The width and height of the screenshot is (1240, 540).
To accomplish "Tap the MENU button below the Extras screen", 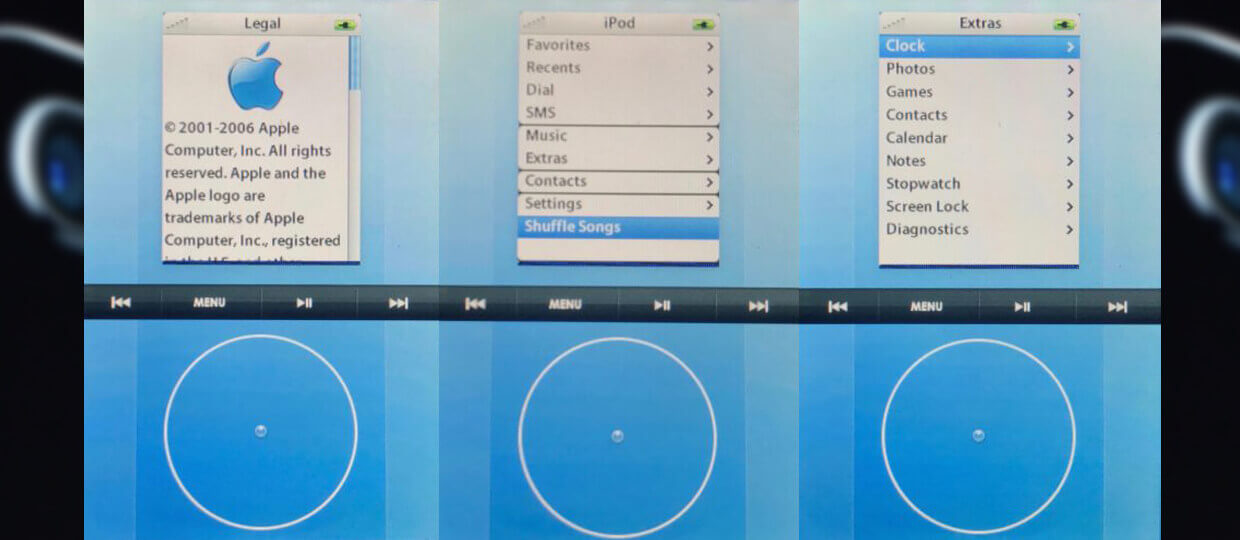I will [x=926, y=307].
